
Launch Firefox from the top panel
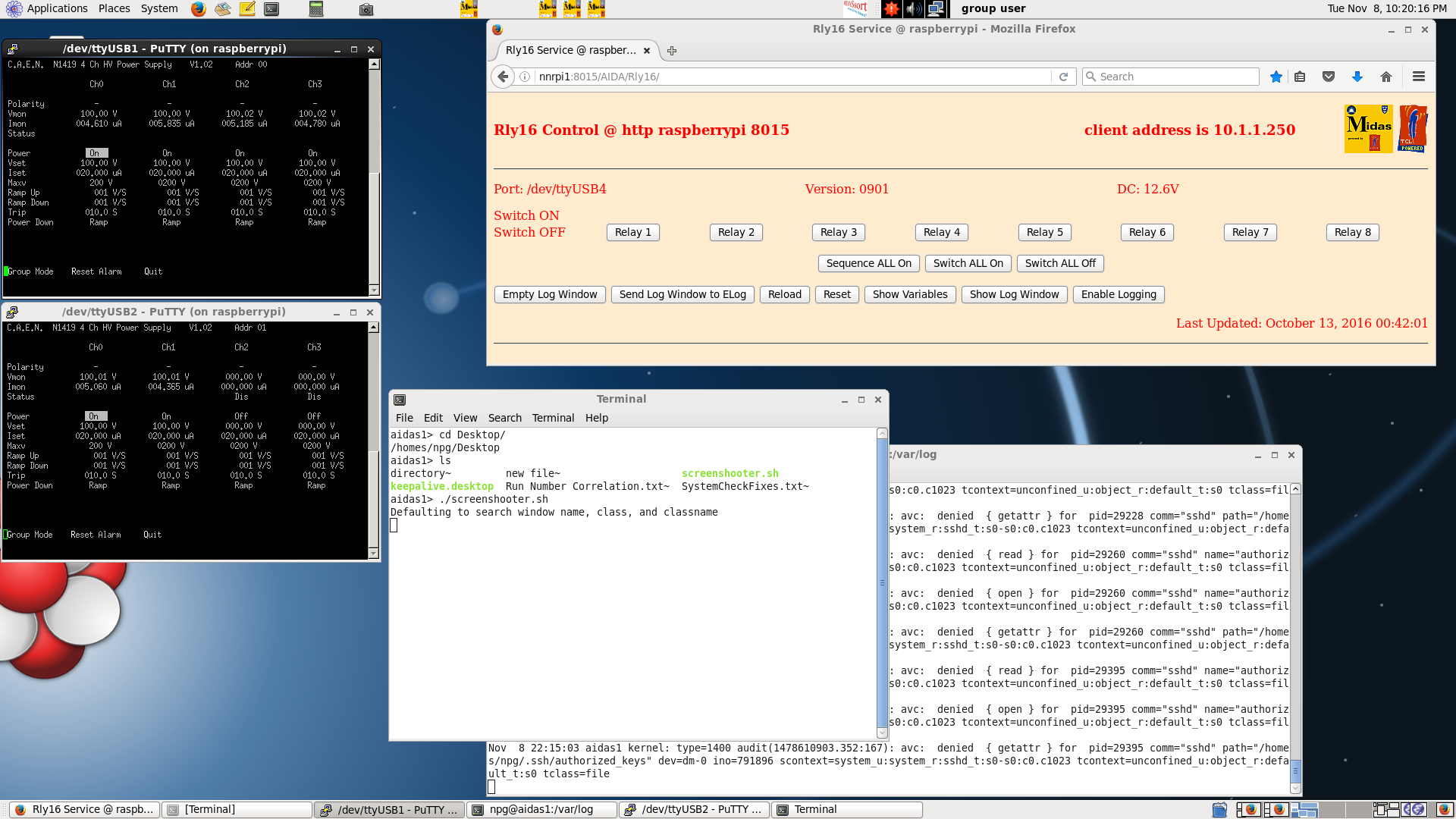point(199,9)
